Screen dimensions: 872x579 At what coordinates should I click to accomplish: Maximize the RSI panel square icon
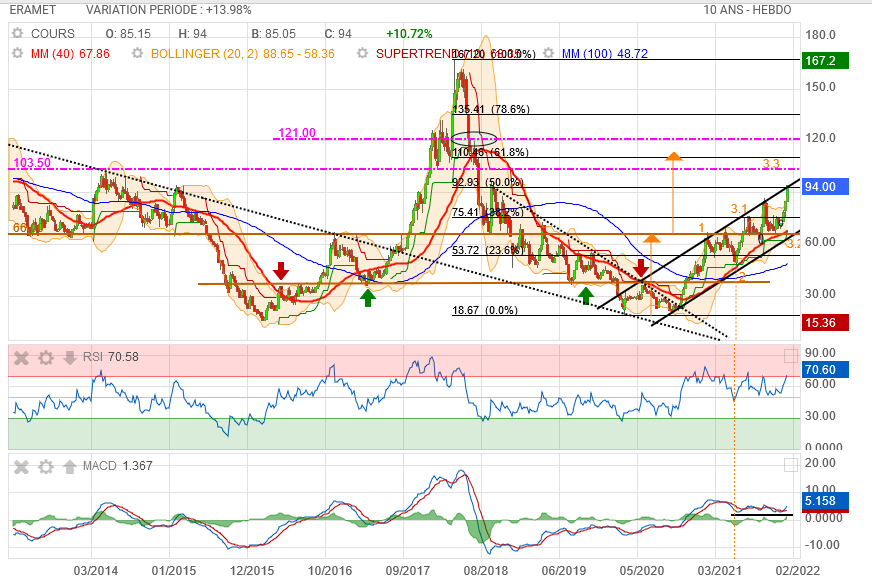[790, 356]
